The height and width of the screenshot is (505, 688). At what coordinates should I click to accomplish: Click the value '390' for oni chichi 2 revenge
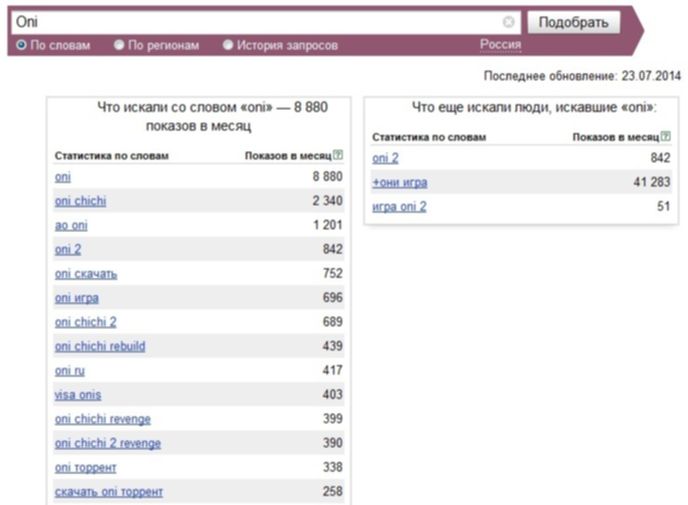(x=333, y=443)
